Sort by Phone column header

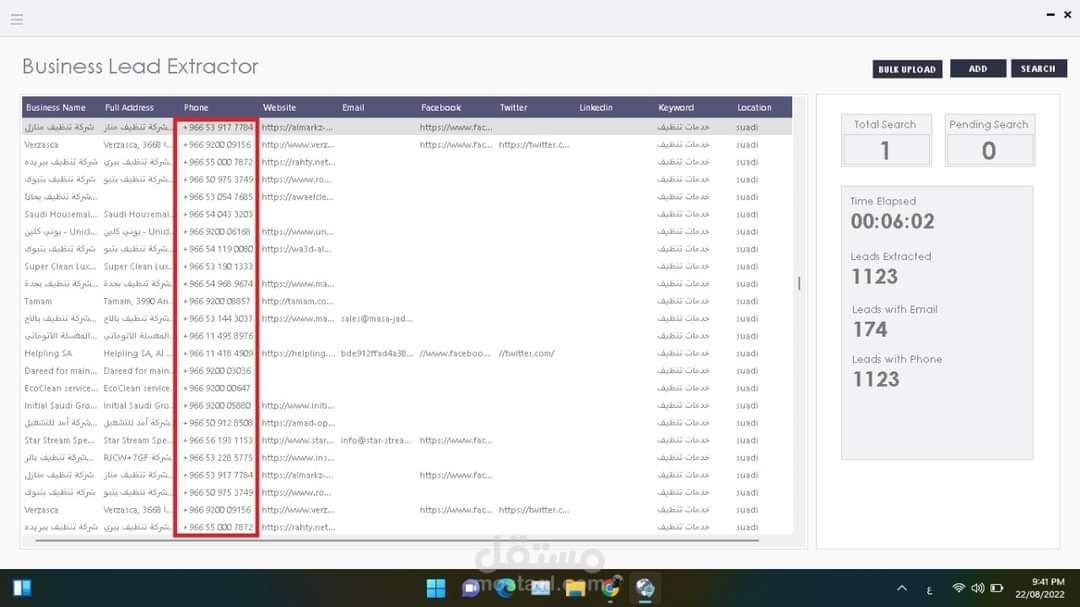(196, 107)
